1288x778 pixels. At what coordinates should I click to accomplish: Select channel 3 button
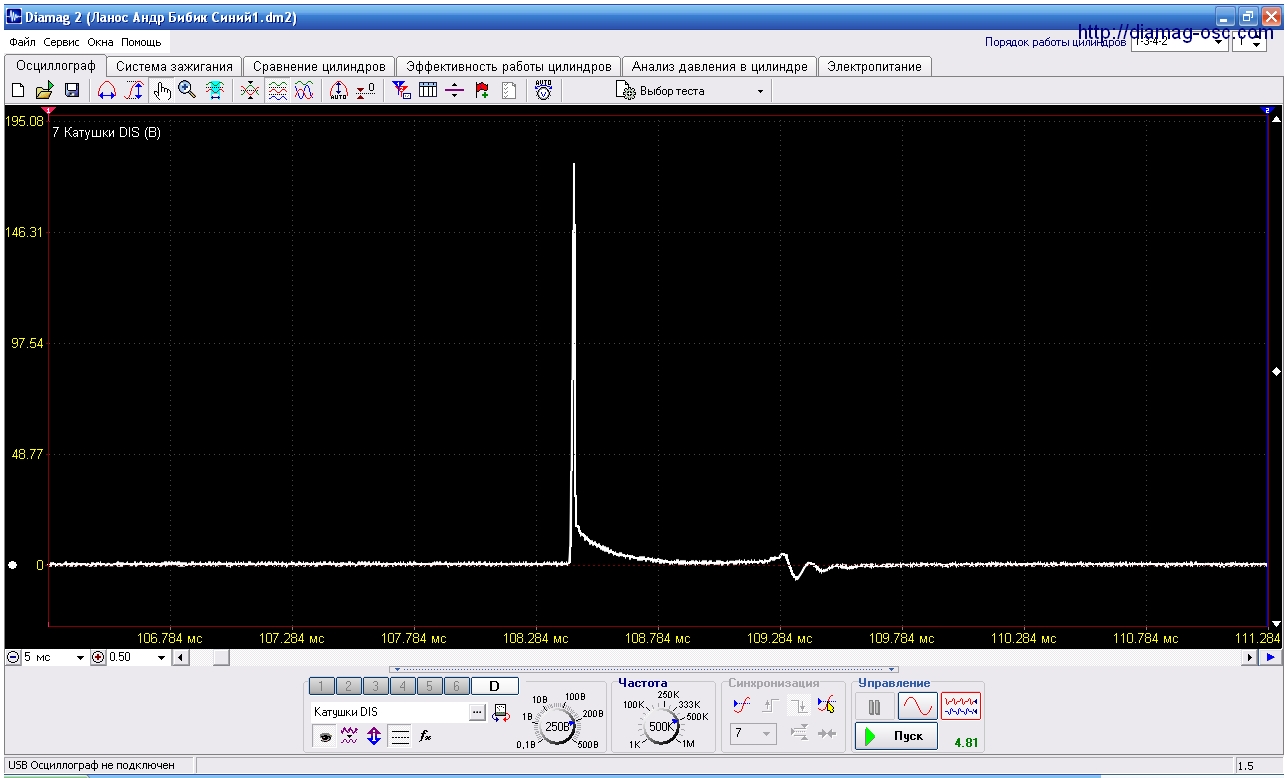(x=375, y=686)
